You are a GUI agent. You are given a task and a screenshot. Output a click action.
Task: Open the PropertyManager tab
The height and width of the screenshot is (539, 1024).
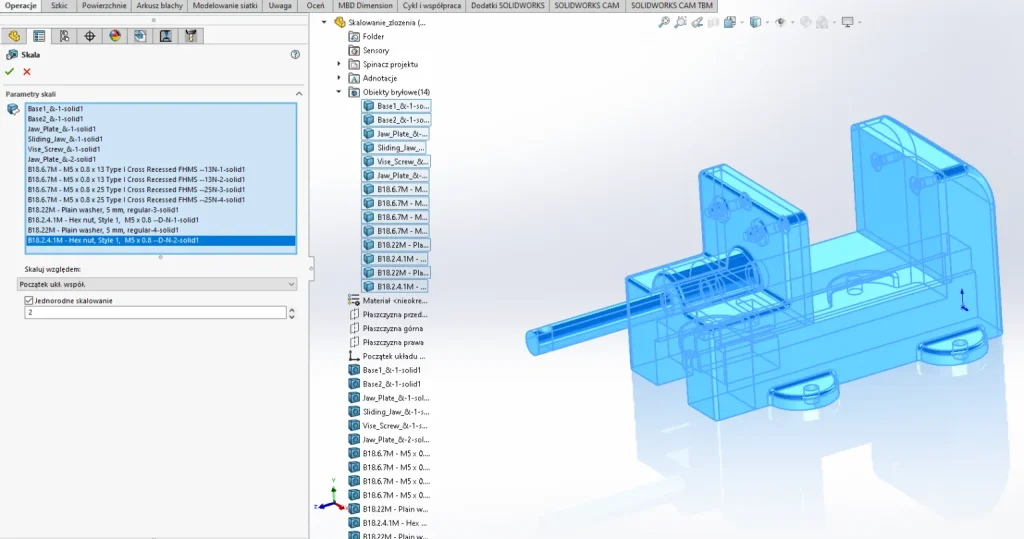[x=39, y=36]
